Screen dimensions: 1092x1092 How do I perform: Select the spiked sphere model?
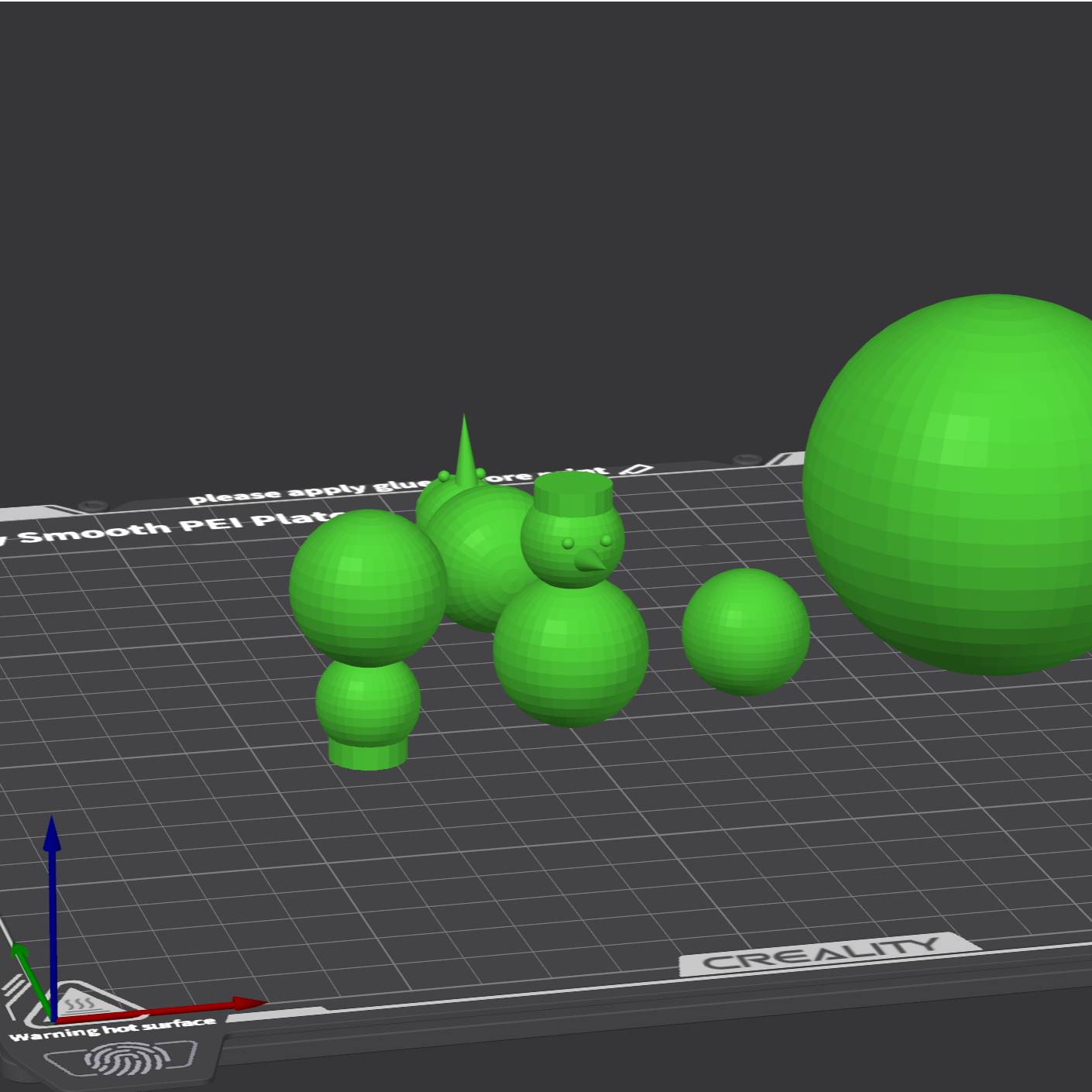472,534
